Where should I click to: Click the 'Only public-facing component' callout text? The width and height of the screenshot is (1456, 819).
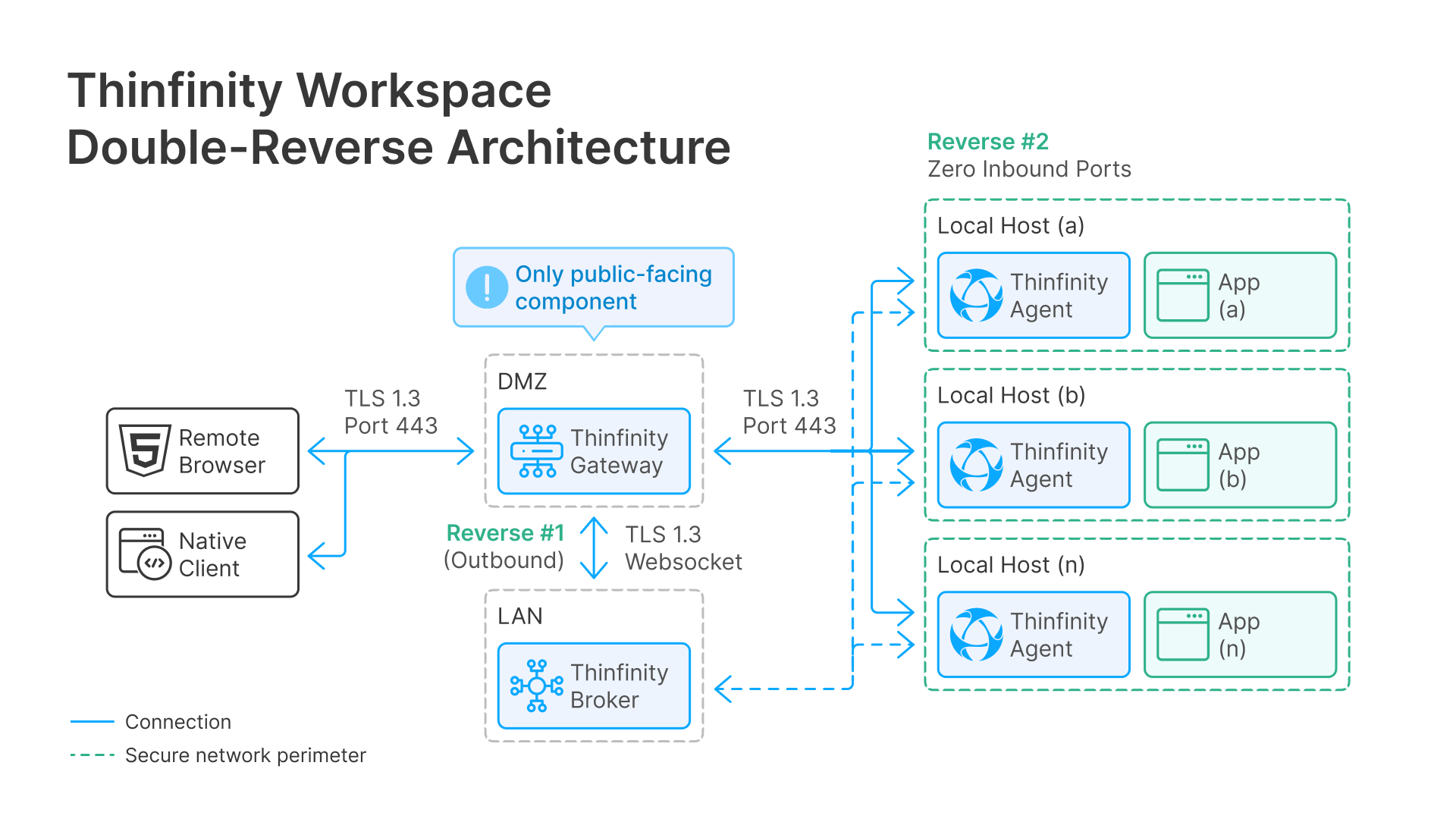click(613, 287)
